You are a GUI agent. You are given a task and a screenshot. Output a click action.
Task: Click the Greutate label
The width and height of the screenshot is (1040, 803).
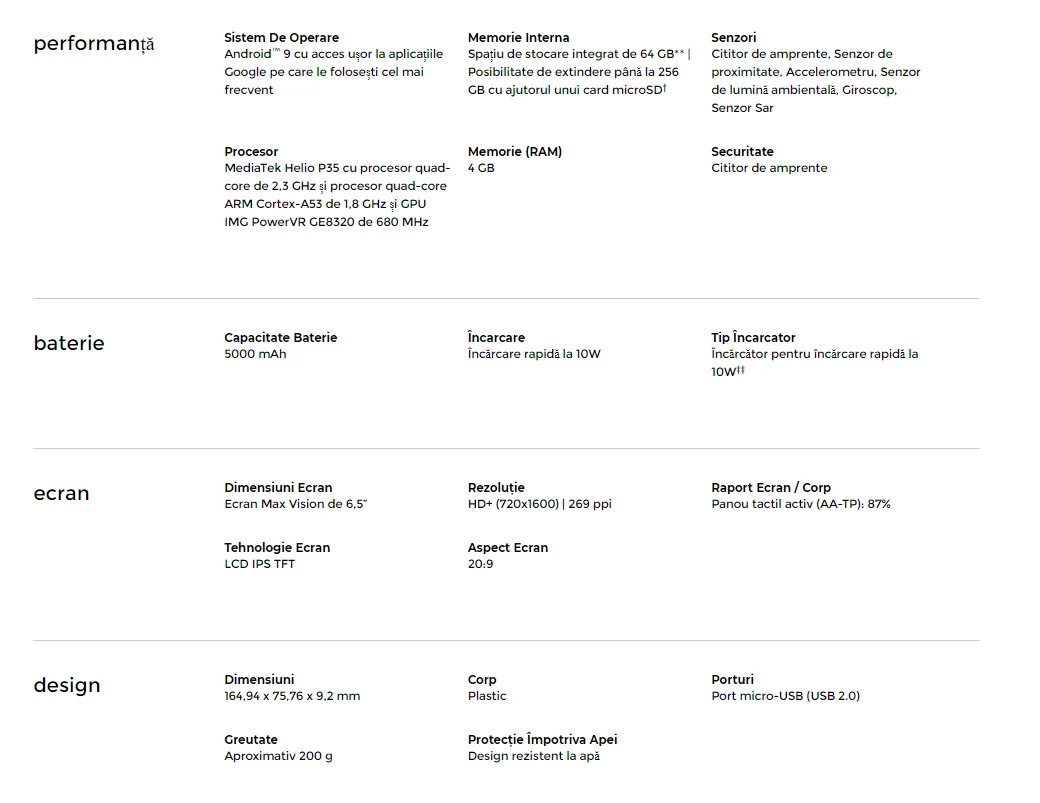click(251, 740)
